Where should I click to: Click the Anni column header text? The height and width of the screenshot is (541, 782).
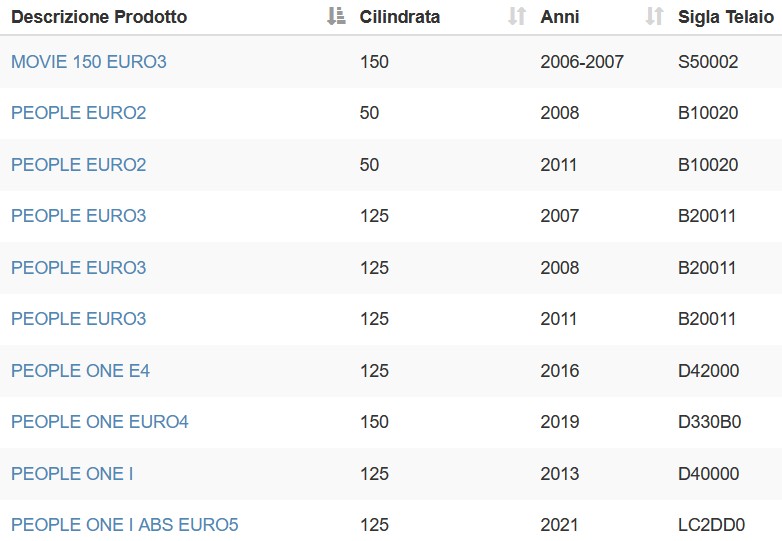tap(560, 17)
